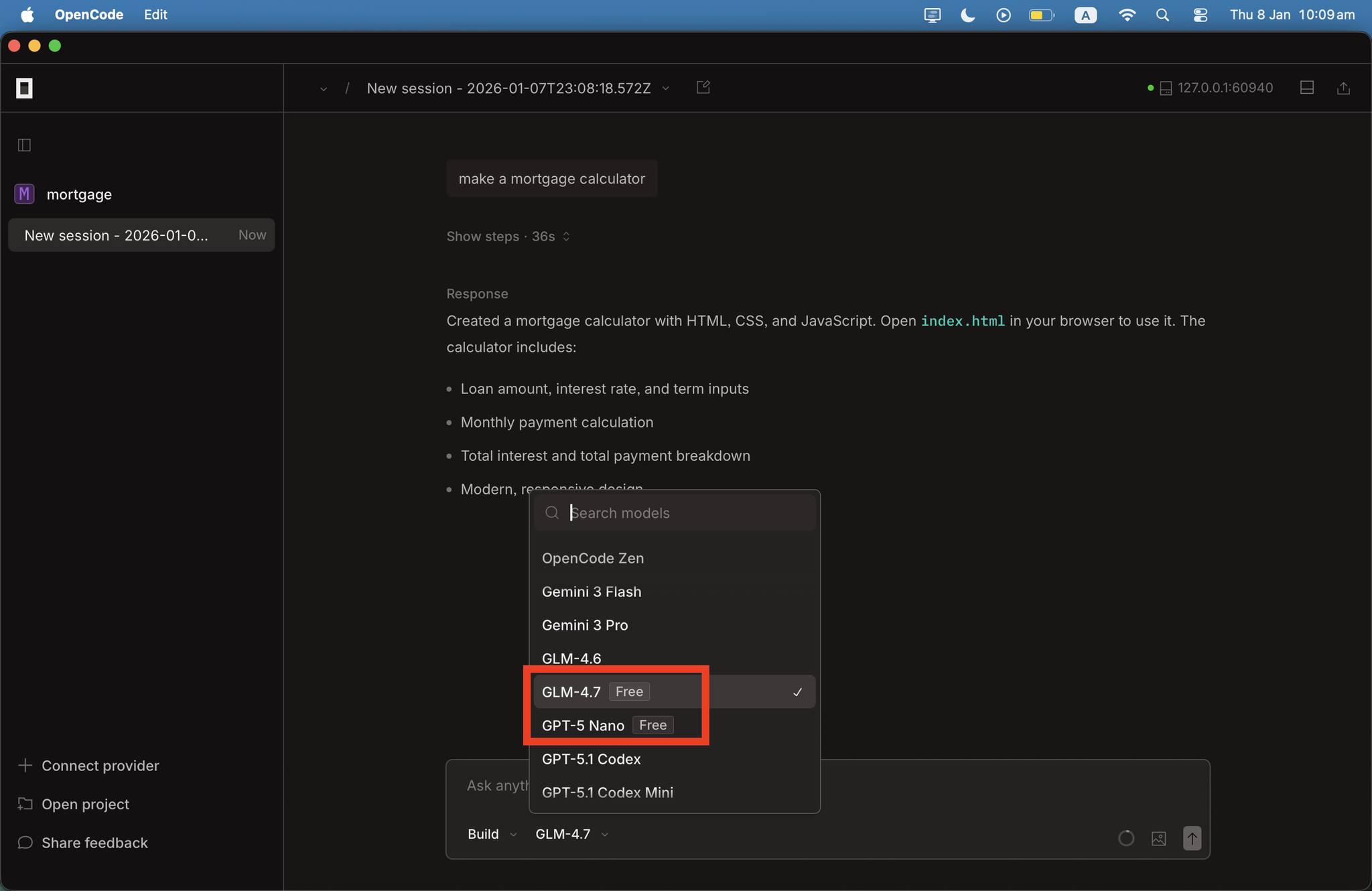
Task: Click the Do Not Disturb moon icon
Action: point(967,15)
